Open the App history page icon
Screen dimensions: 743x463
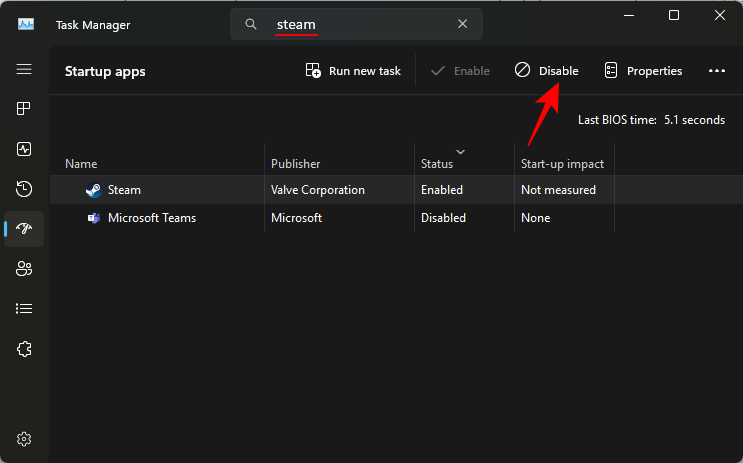tap(24, 189)
